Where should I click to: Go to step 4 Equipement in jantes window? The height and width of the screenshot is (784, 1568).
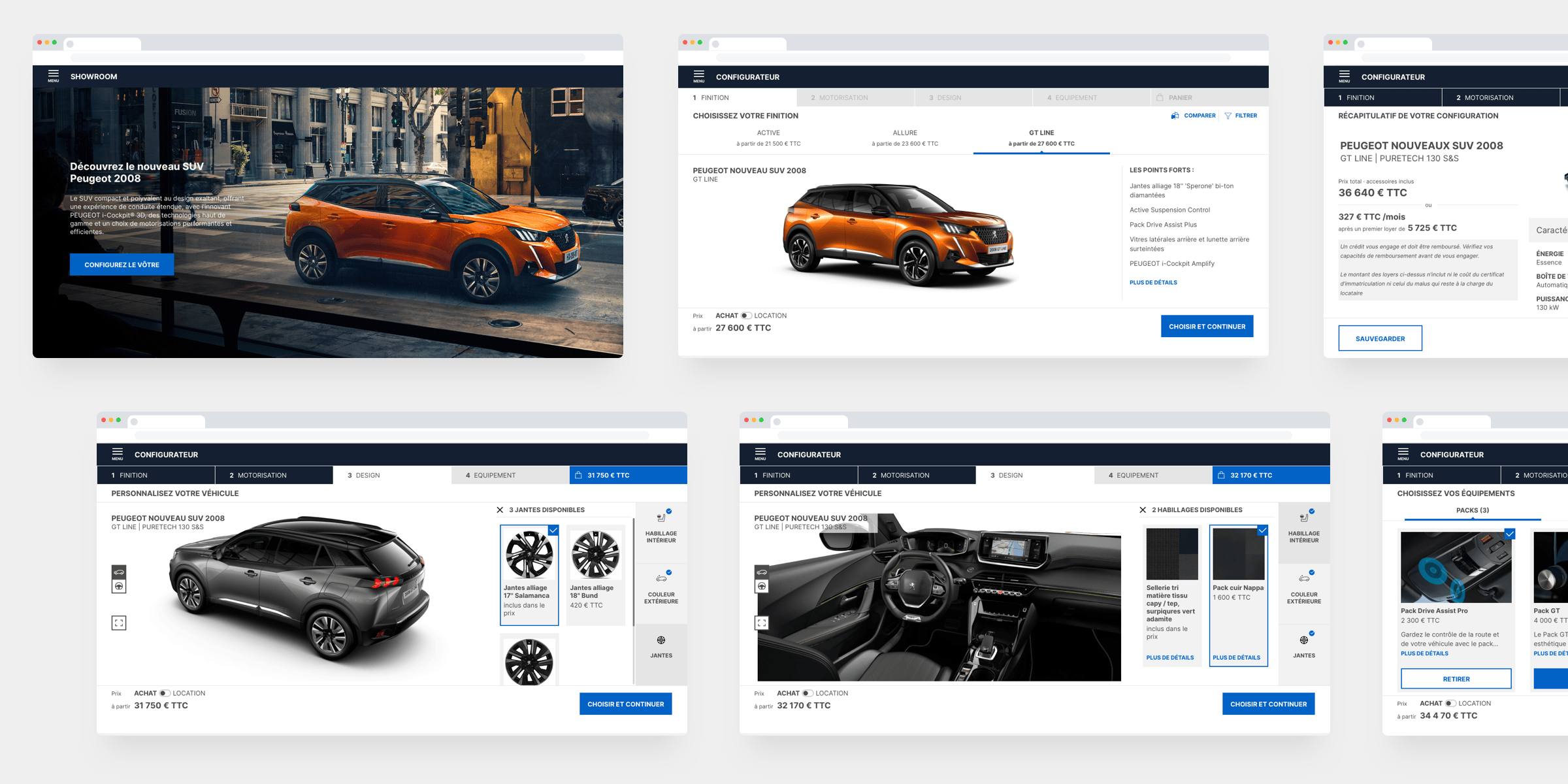tap(510, 475)
